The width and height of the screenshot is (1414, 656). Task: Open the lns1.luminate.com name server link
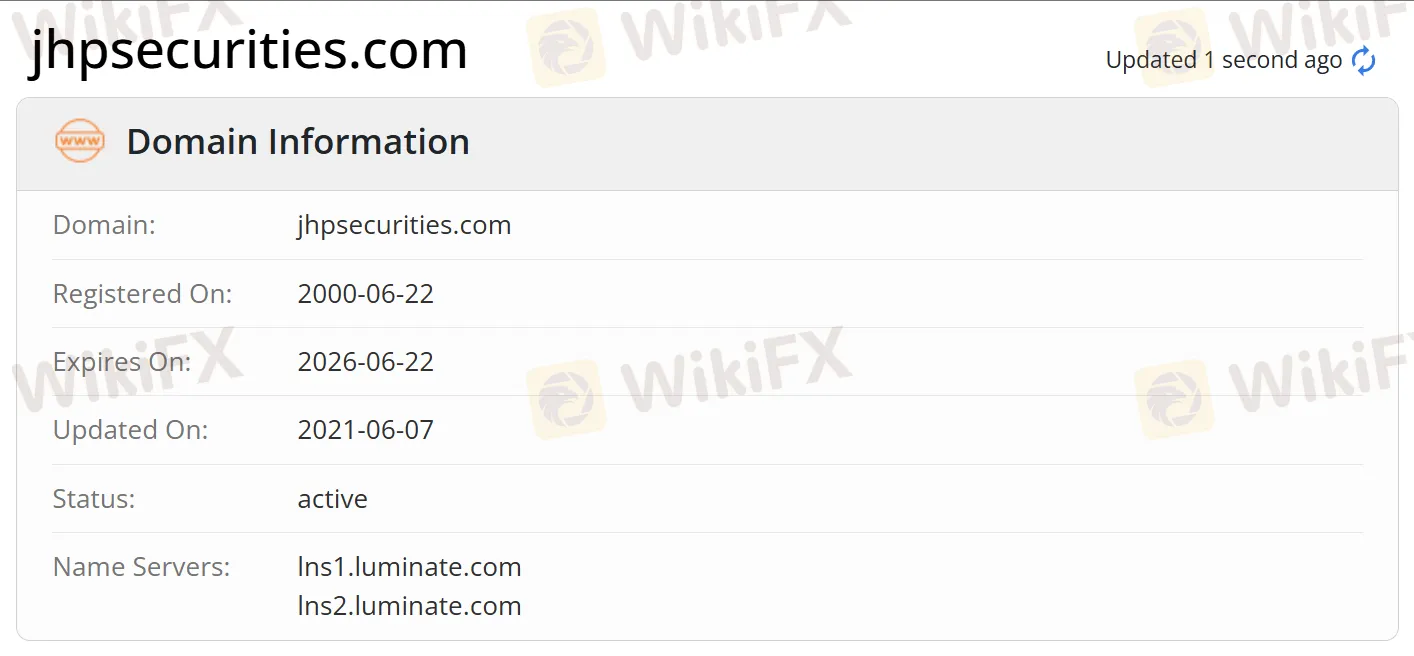point(409,567)
